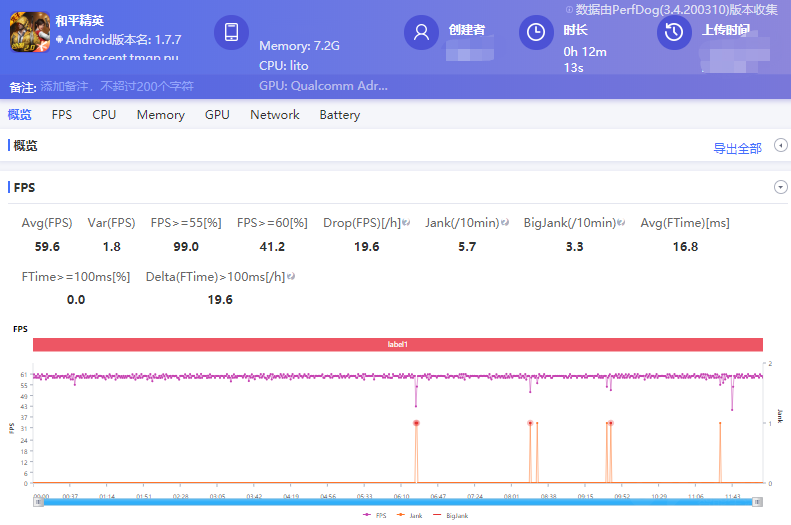791x525 pixels.
Task: Click the 备注 note input field
Action: pos(117,86)
